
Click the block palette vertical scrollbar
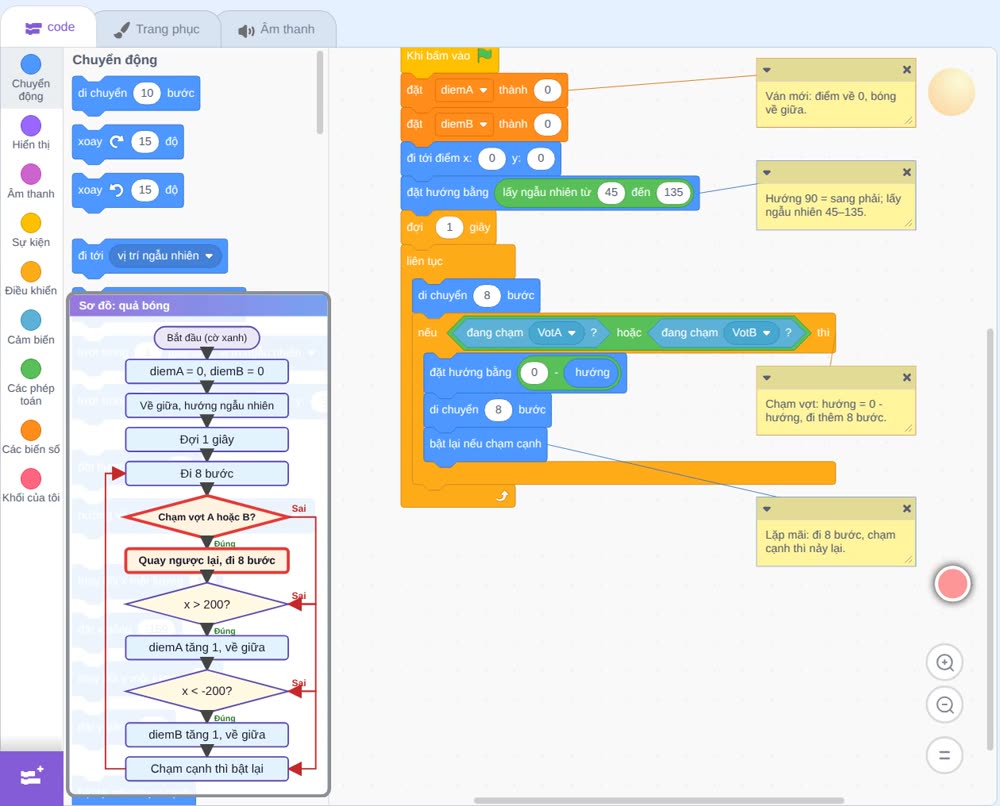coord(320,93)
